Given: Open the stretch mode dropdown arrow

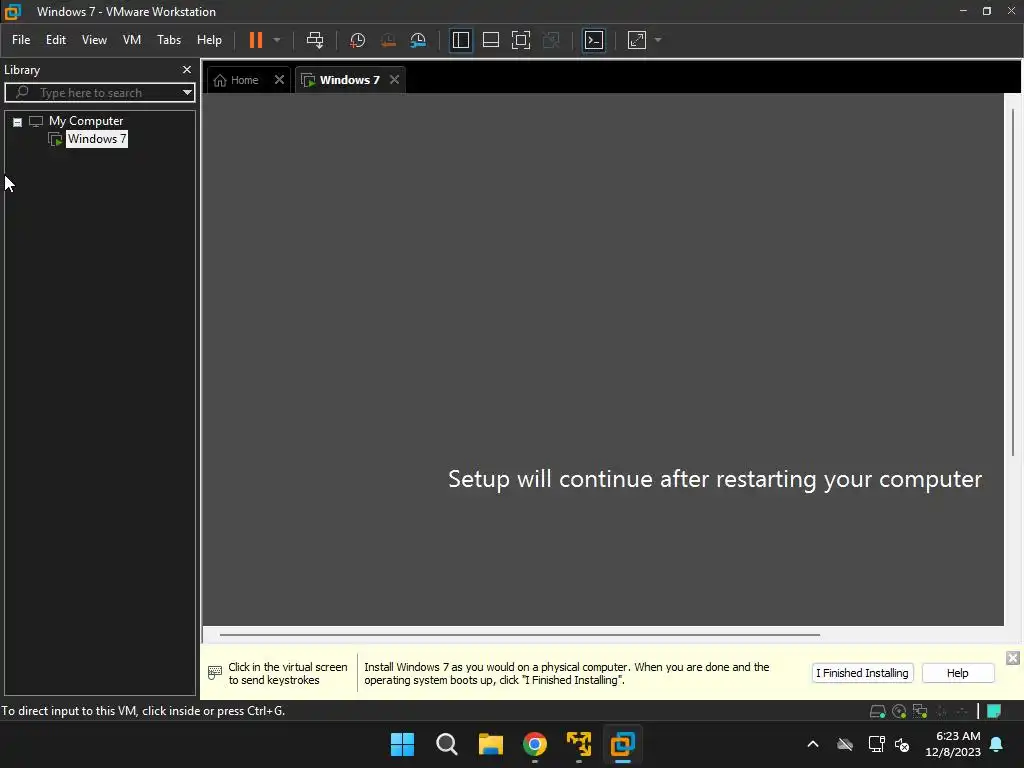Looking at the screenshot, I should [658, 40].
